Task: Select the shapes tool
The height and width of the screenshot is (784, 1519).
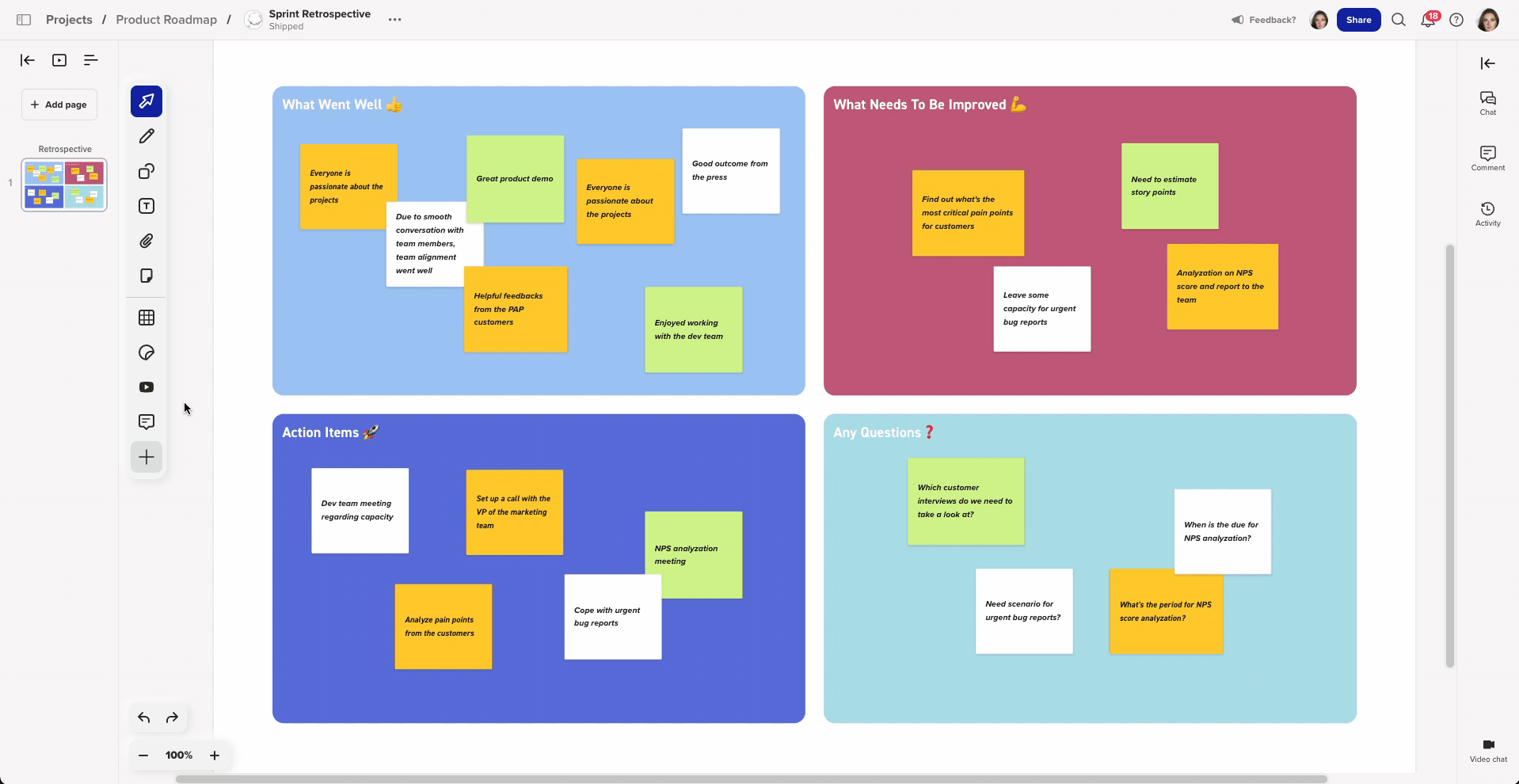Action: pyautogui.click(x=147, y=171)
